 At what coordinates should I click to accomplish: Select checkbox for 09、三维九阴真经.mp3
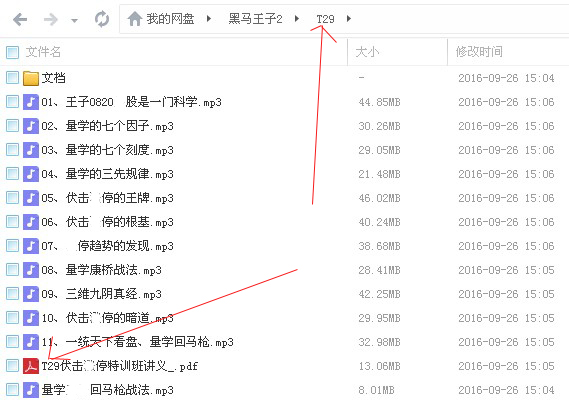pos(12,294)
